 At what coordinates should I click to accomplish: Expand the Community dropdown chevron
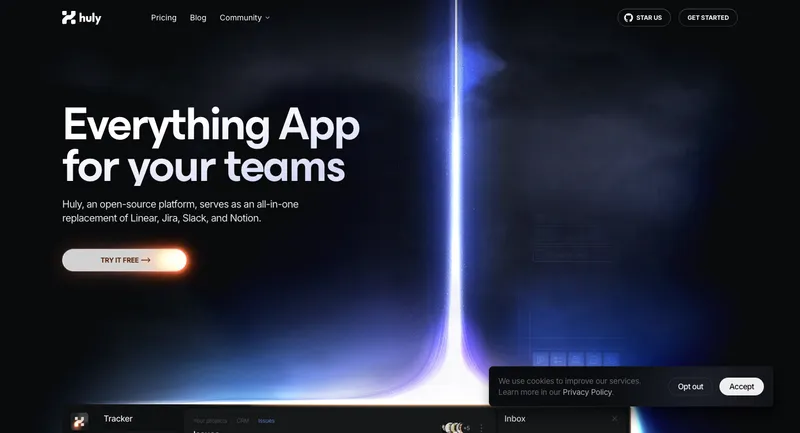click(x=268, y=18)
